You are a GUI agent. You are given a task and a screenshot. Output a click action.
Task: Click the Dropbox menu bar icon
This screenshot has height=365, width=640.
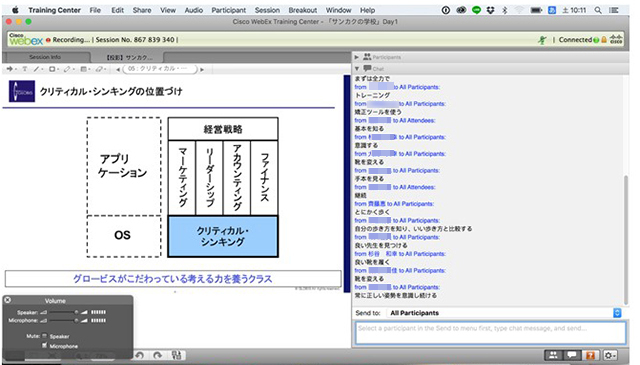coord(490,10)
